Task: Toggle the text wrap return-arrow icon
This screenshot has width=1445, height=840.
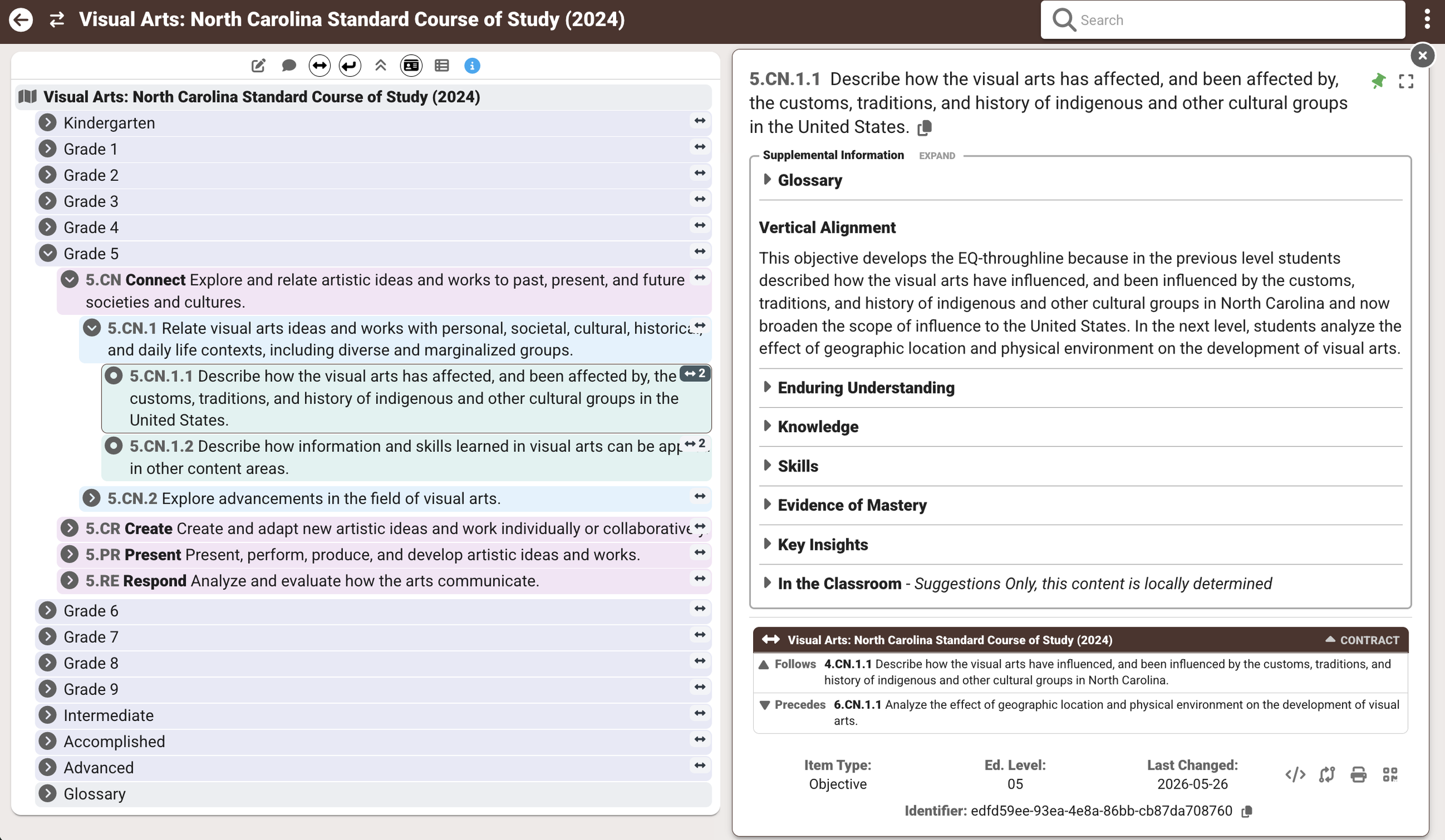Action: tap(350, 66)
